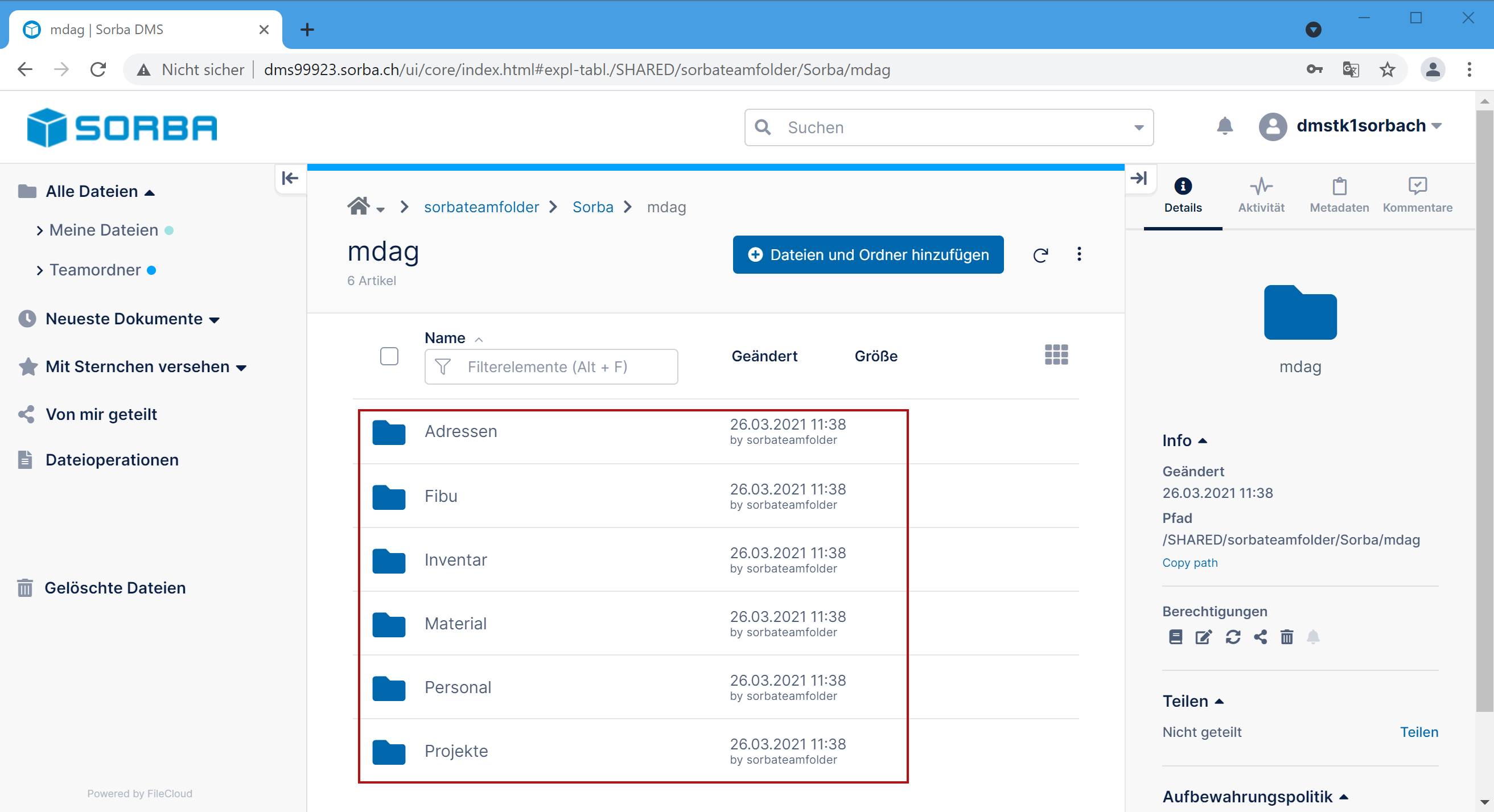Open the dmstk1sorbach user dropdown
The height and width of the screenshot is (812, 1494).
click(x=1437, y=126)
